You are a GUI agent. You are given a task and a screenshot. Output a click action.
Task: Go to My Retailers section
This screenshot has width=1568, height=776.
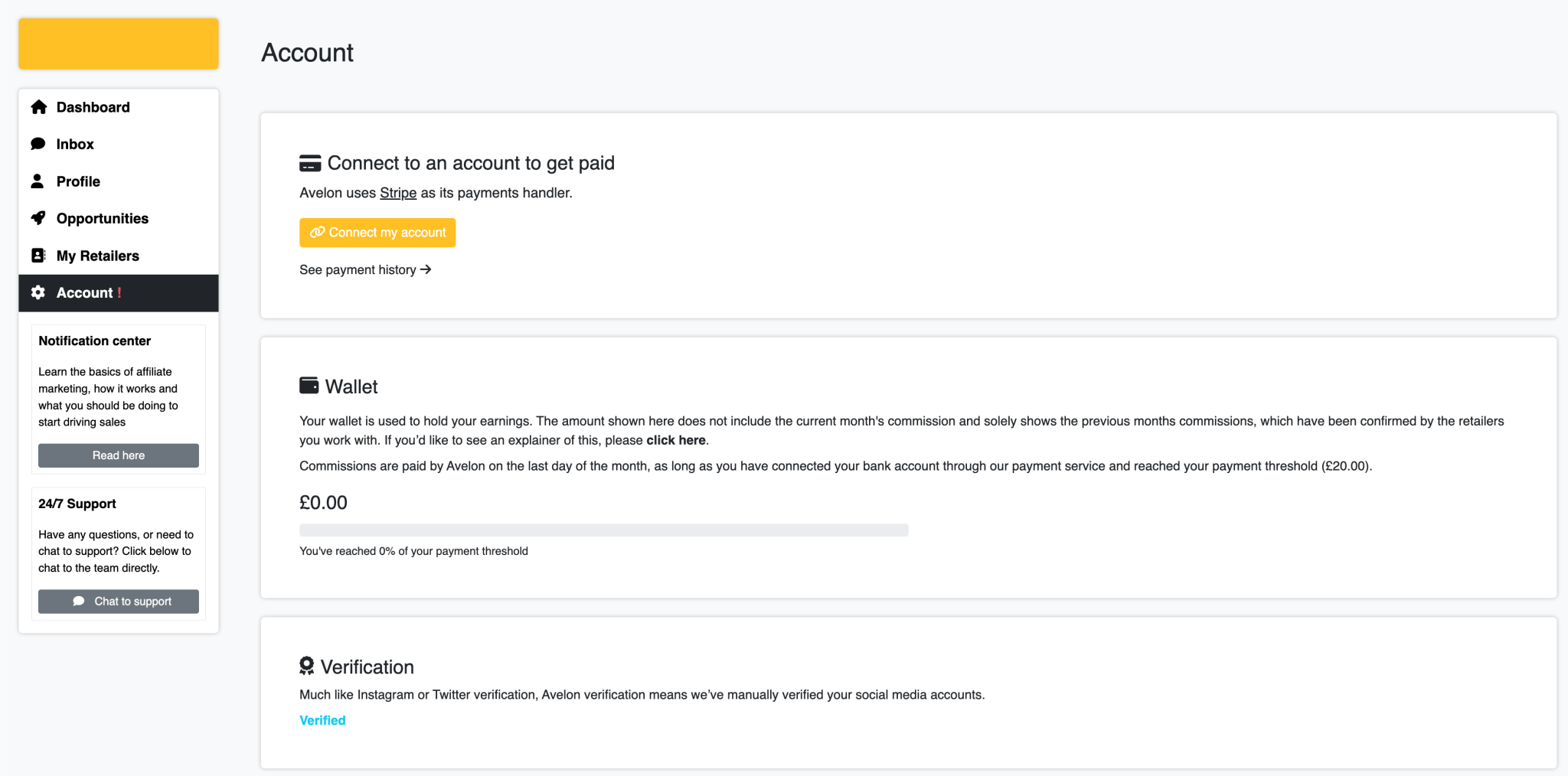click(x=97, y=256)
